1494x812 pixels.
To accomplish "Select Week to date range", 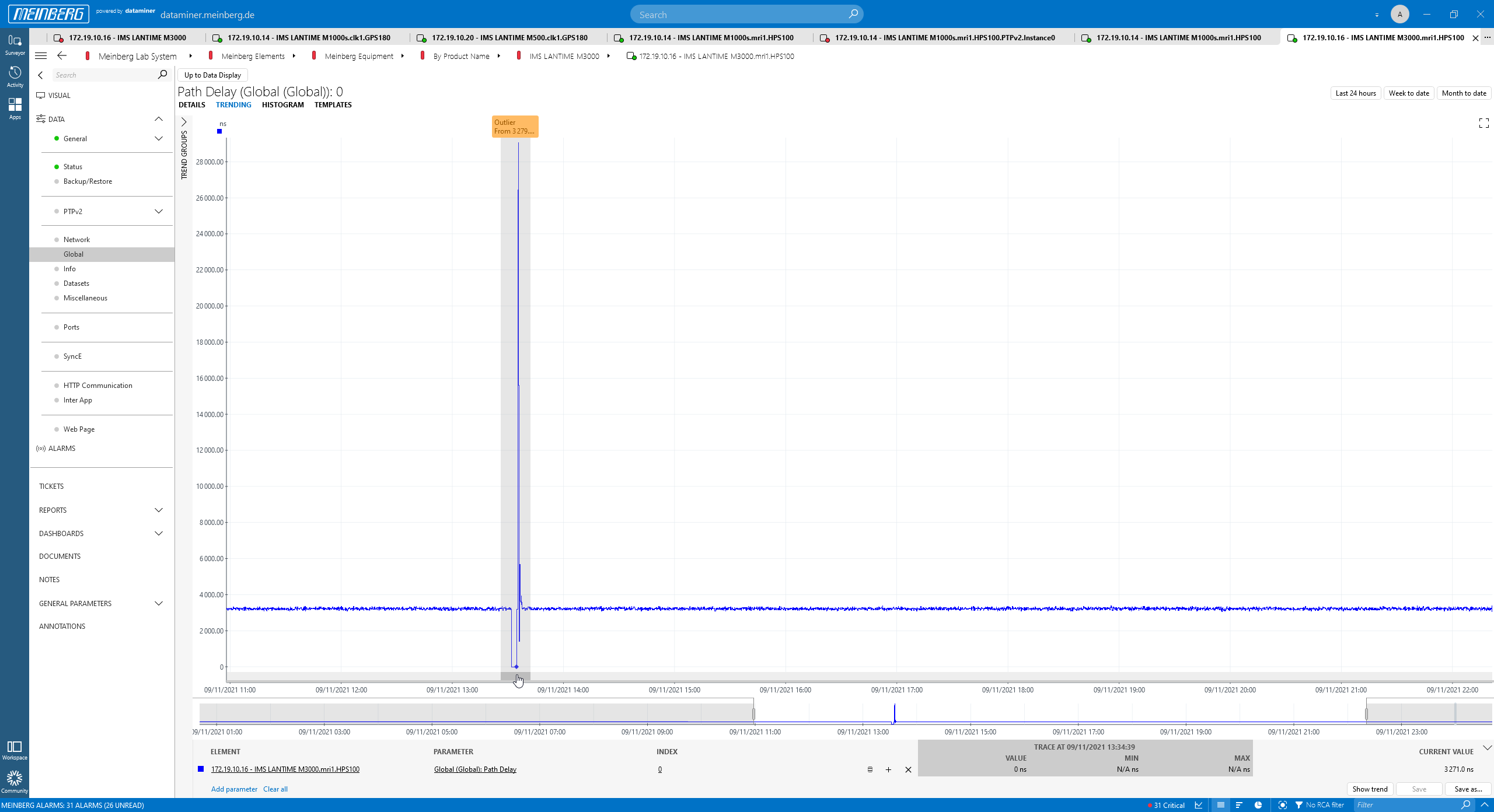I will pos(1409,93).
